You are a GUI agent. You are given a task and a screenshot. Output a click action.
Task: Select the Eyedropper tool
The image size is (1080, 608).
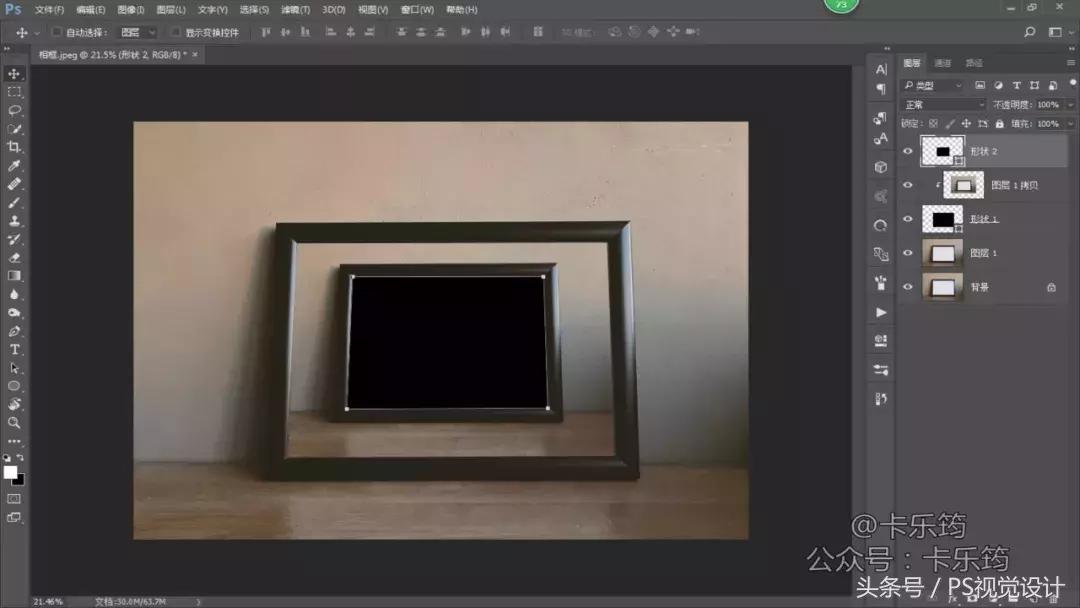14,166
